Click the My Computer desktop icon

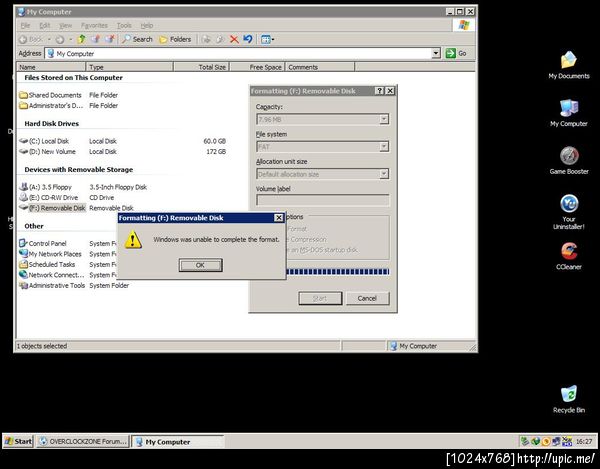(x=569, y=113)
